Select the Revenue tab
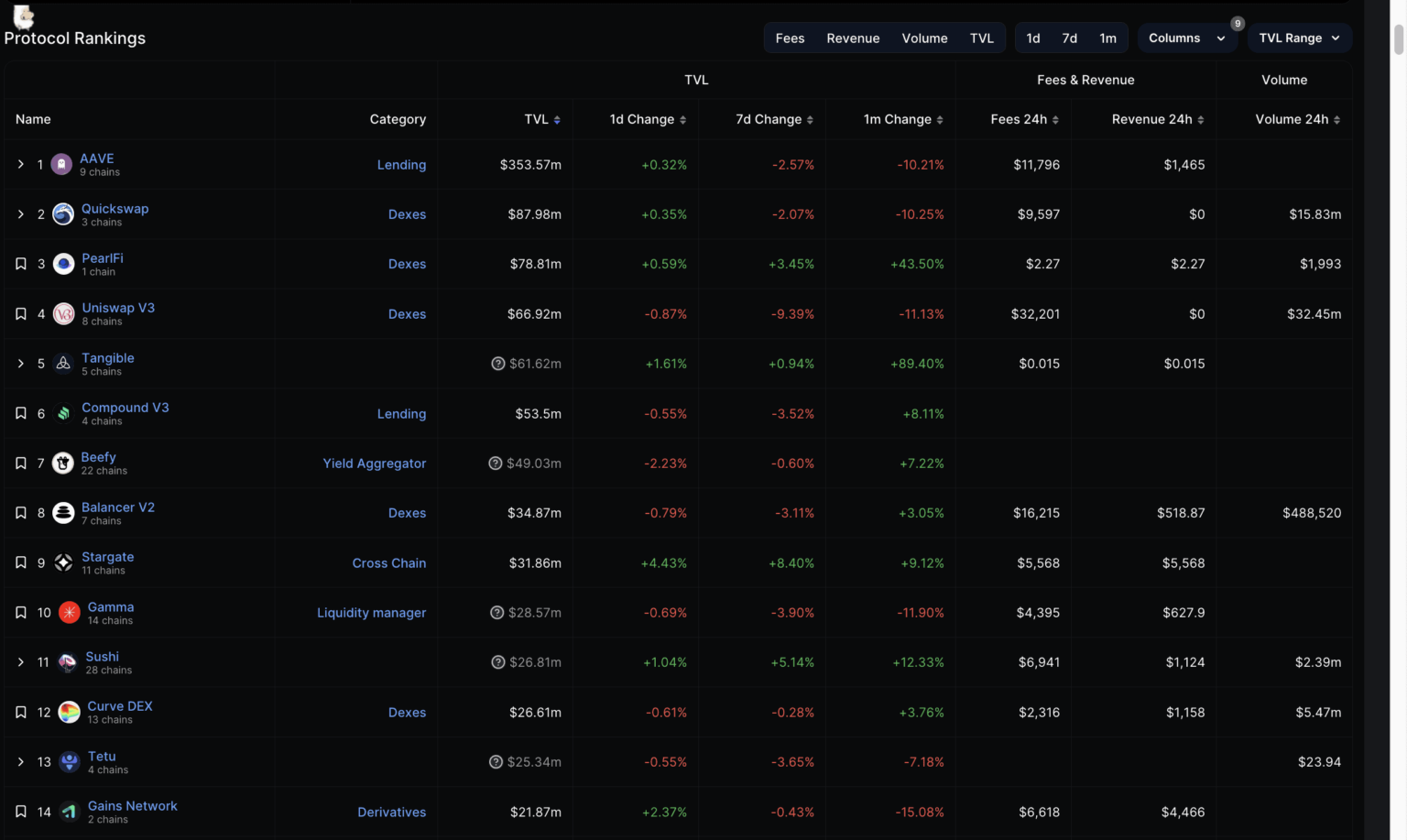The height and width of the screenshot is (840, 1407). [x=853, y=38]
